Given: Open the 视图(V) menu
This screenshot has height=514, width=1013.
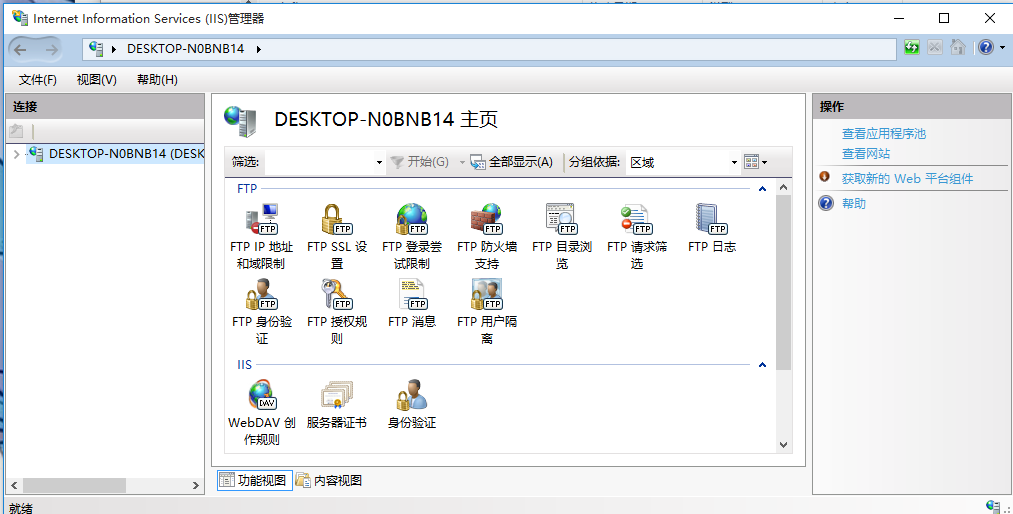Looking at the screenshot, I should (x=96, y=79).
